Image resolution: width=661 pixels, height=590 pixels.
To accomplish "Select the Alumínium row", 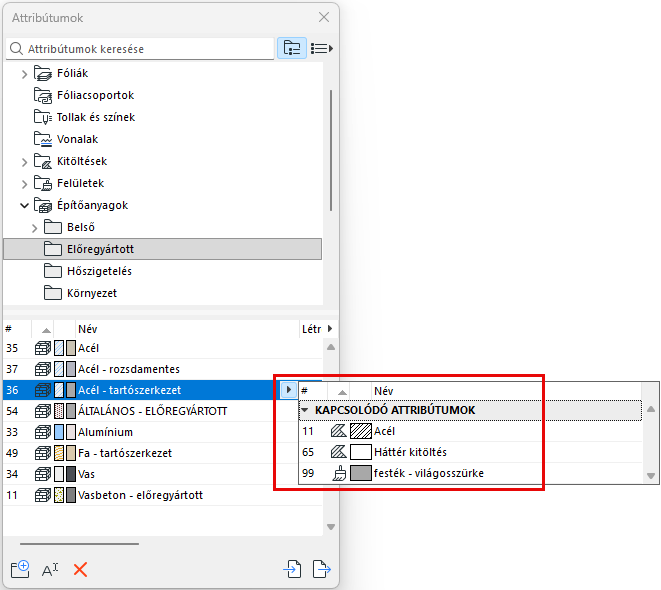I will tap(162, 432).
